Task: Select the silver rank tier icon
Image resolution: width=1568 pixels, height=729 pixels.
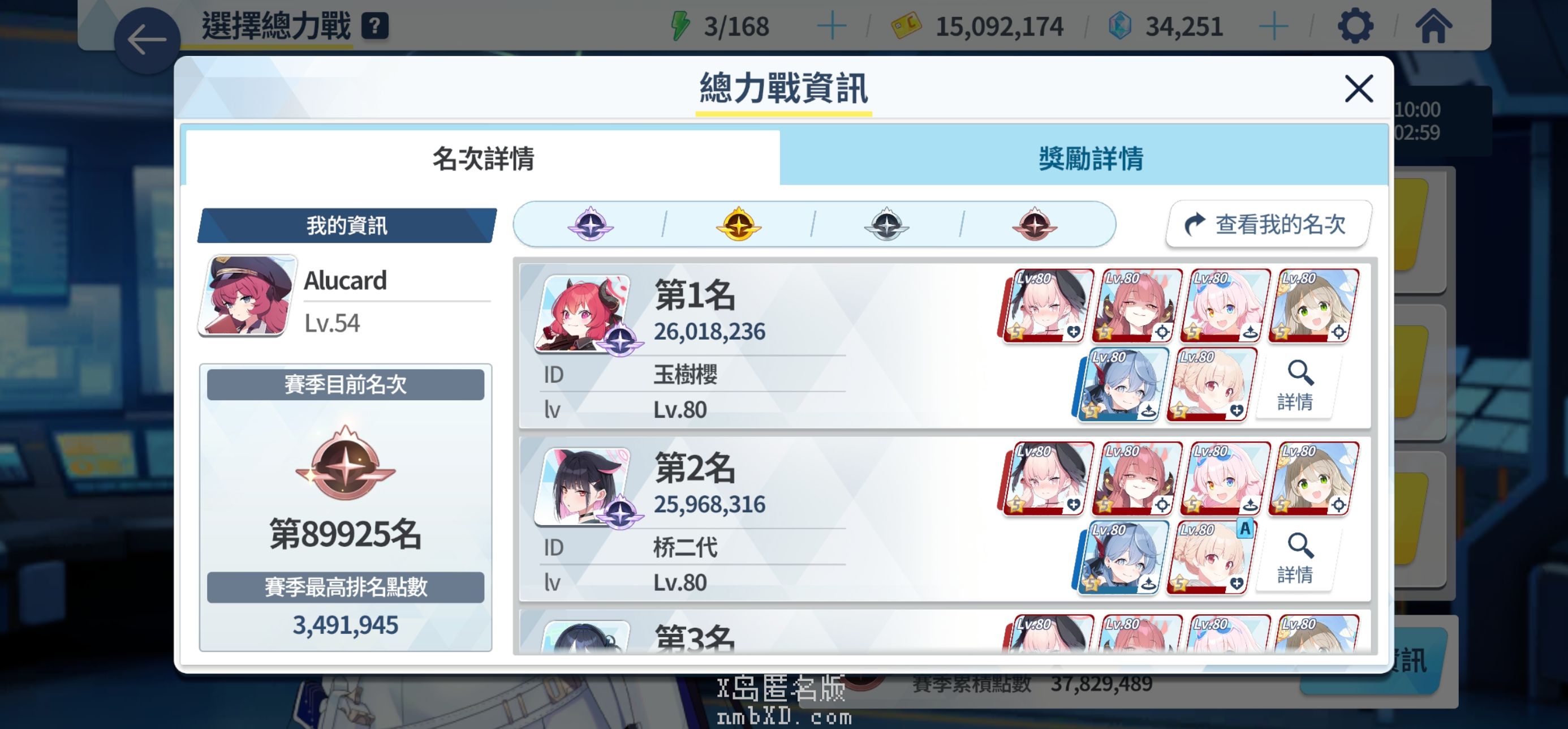Action: 886,224
